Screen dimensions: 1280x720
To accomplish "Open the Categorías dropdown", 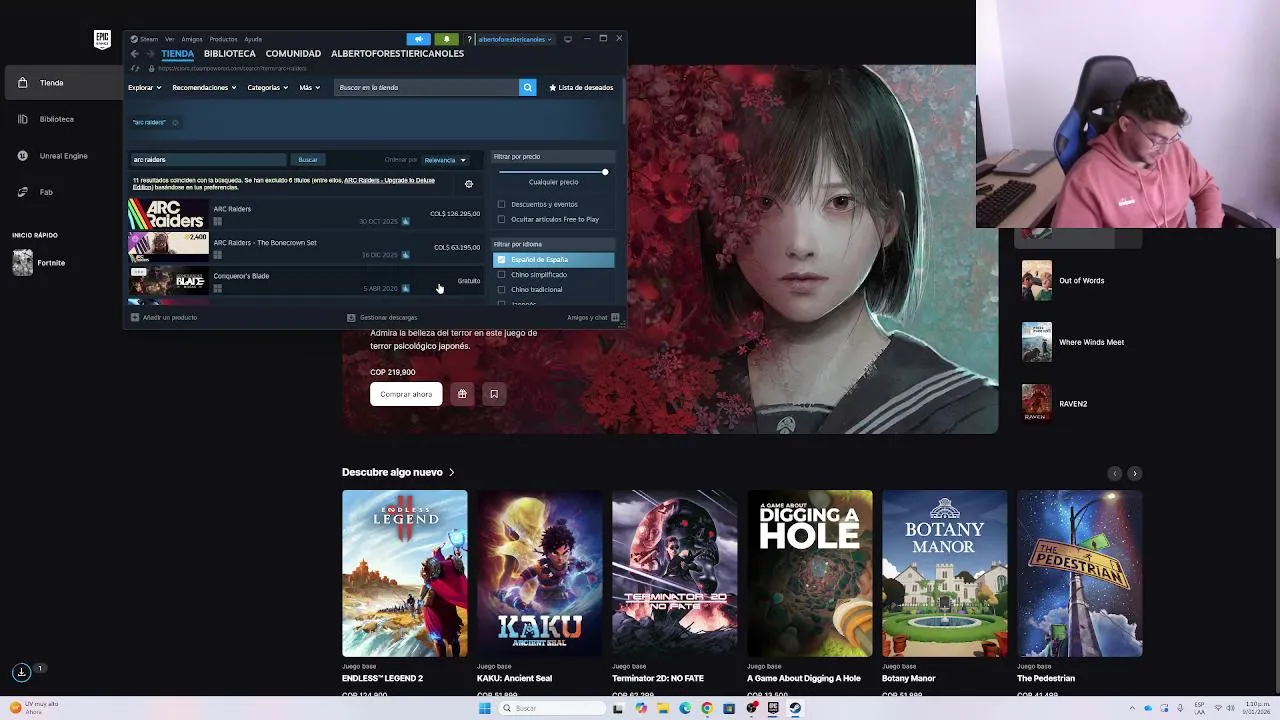I will point(267,87).
